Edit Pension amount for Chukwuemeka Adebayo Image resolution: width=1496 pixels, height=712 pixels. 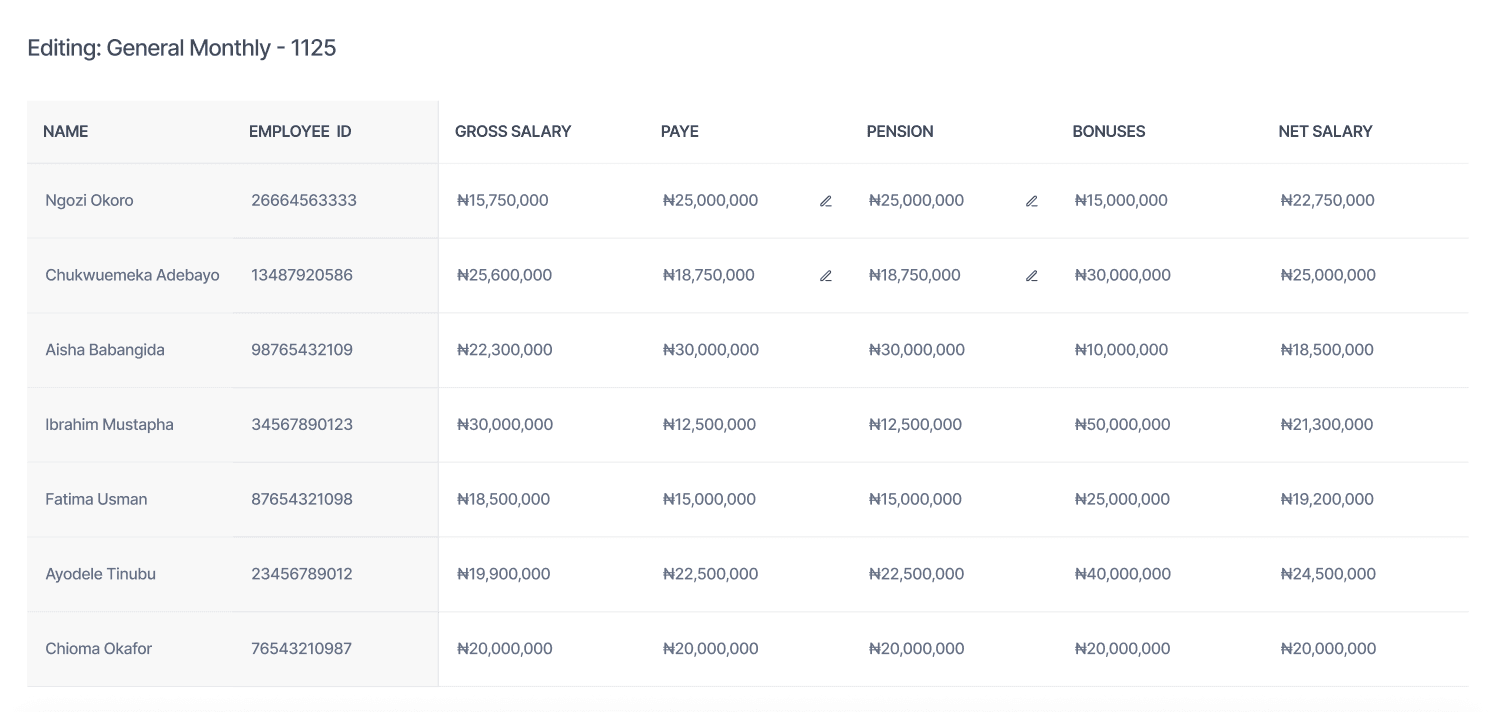click(x=1032, y=276)
